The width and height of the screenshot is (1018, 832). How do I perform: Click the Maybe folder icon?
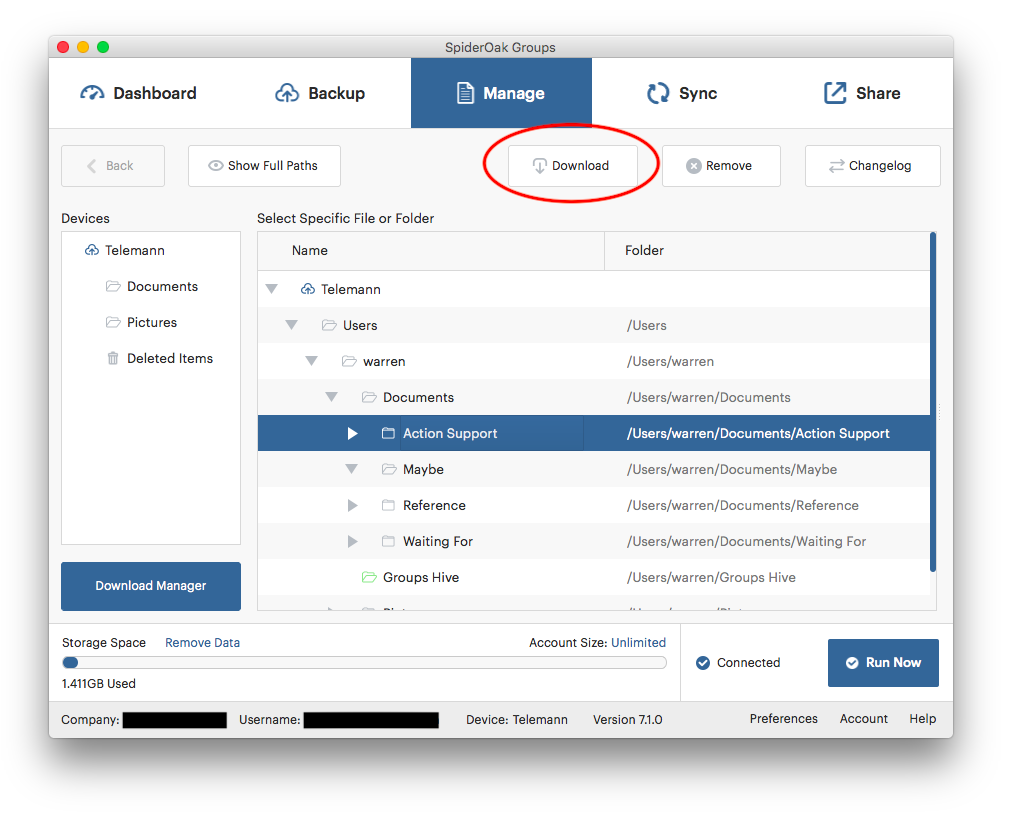[389, 469]
